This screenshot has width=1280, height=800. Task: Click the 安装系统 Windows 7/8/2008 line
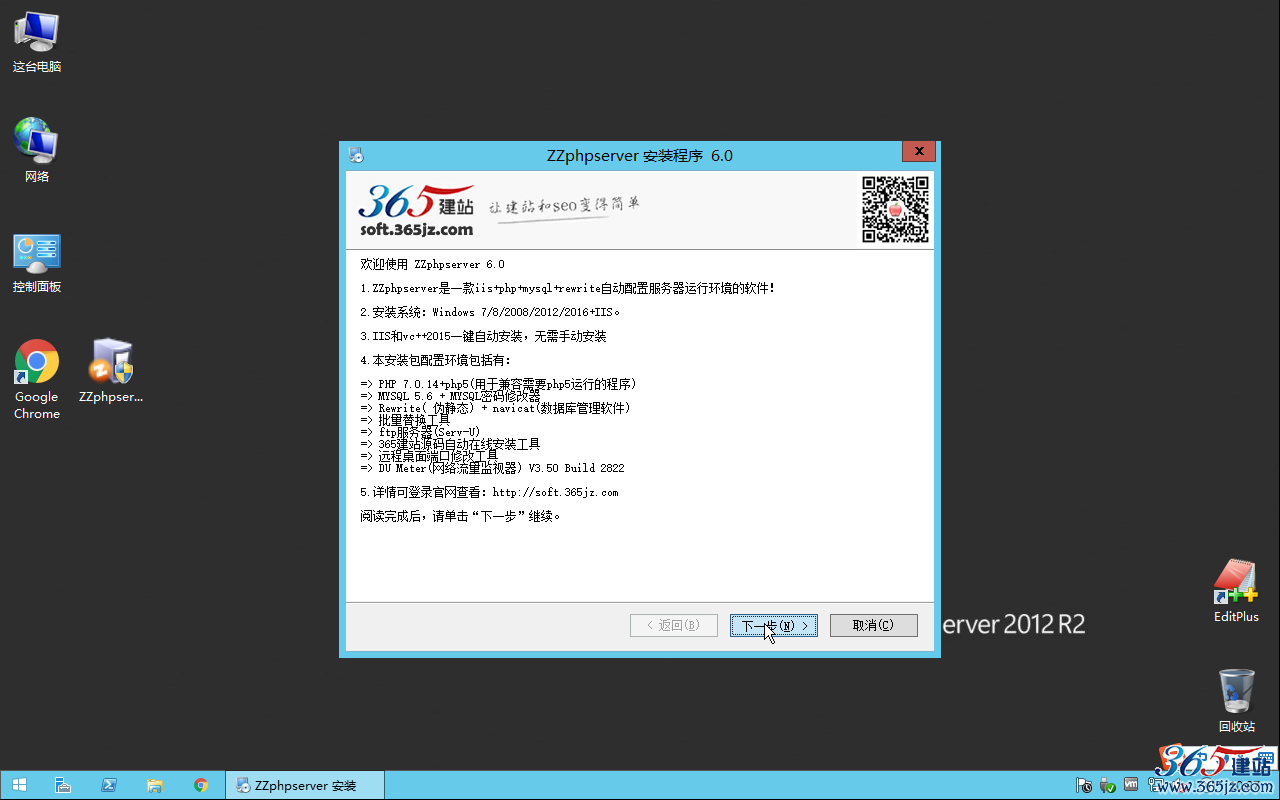490,313
